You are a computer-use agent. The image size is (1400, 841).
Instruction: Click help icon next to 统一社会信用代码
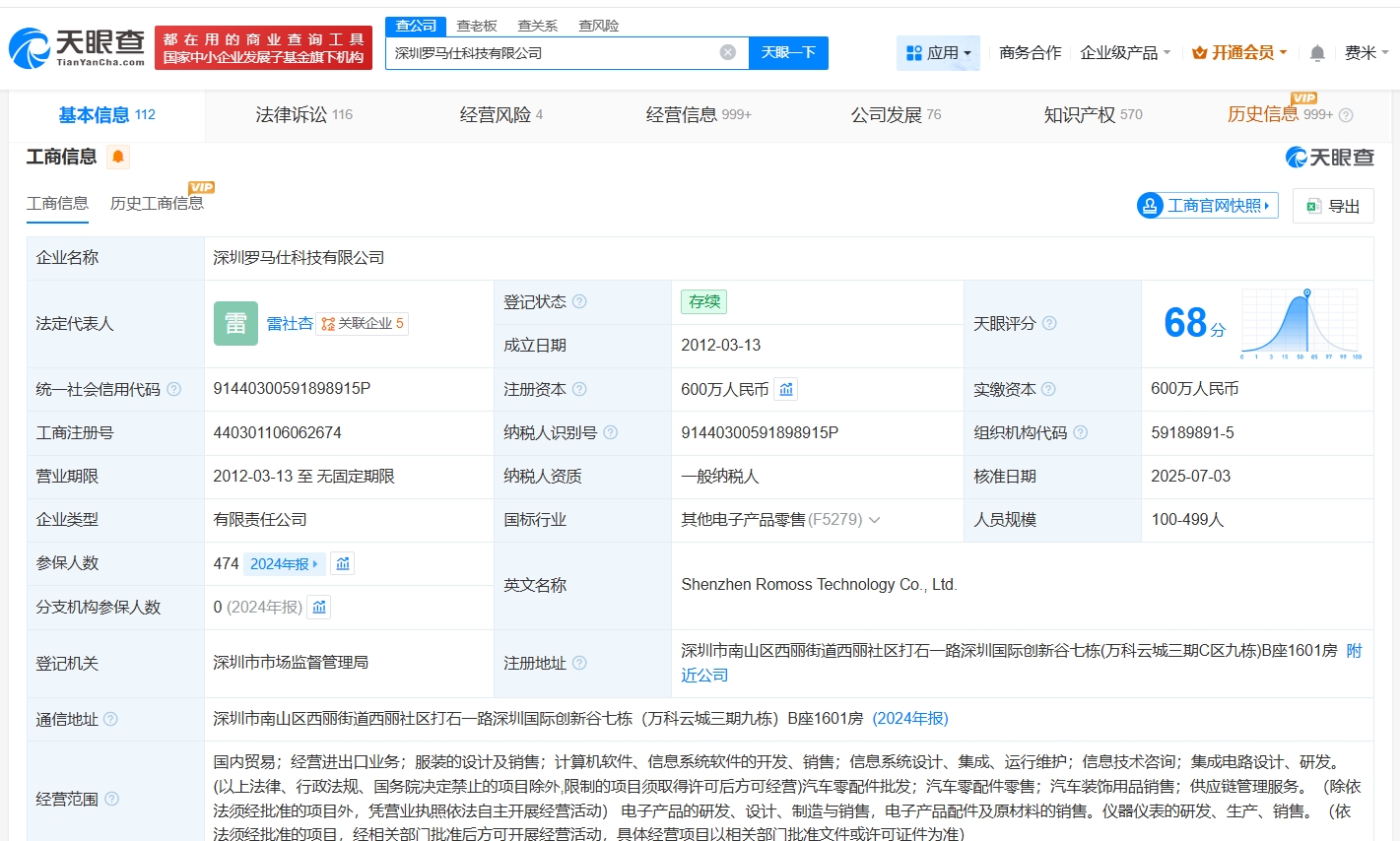click(174, 390)
